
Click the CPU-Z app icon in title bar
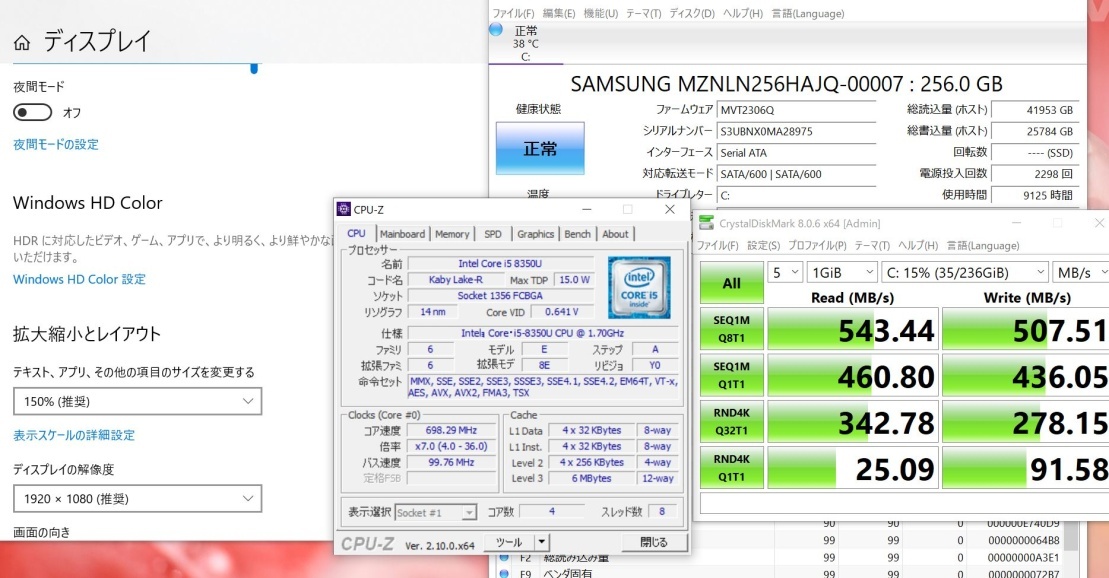344,209
